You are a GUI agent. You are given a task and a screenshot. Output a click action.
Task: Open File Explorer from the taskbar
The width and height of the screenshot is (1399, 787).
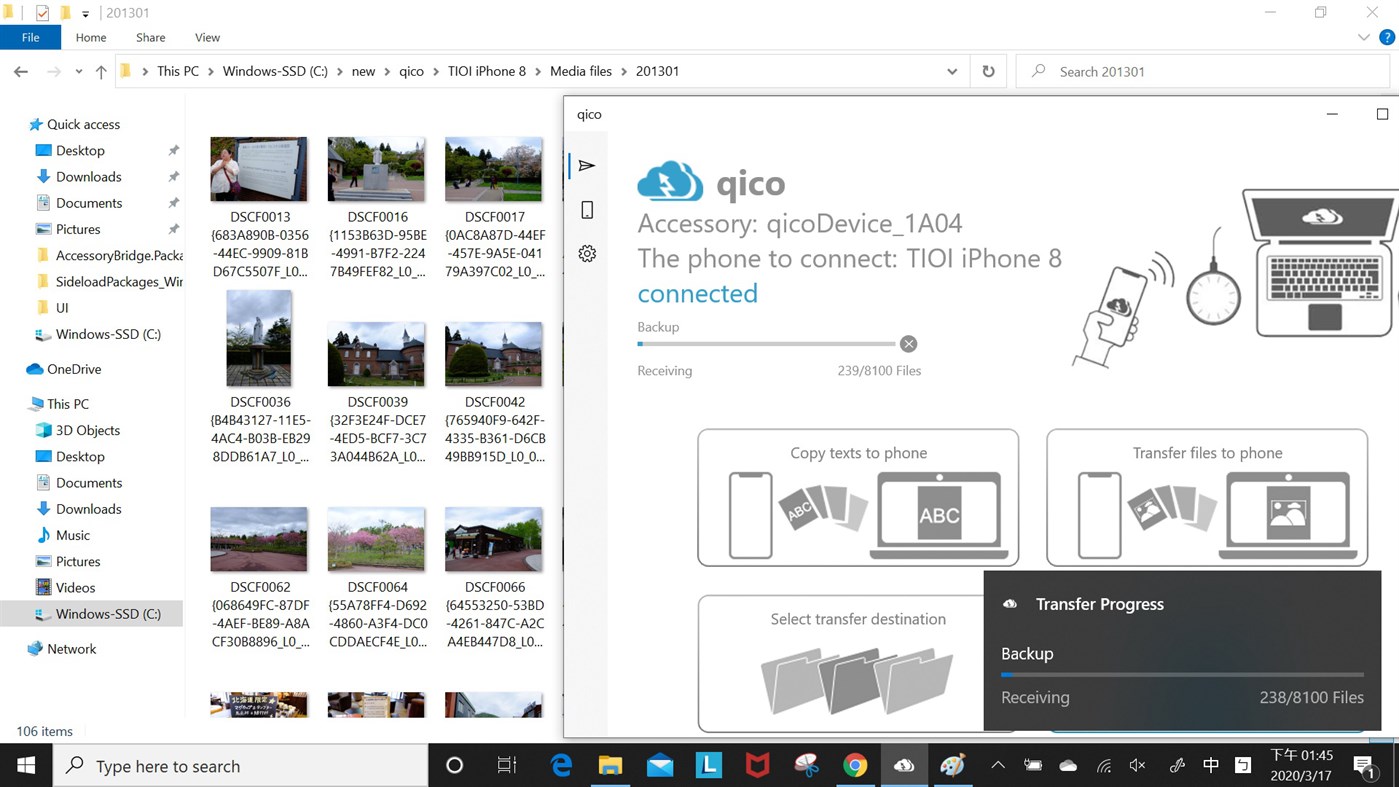(610, 765)
